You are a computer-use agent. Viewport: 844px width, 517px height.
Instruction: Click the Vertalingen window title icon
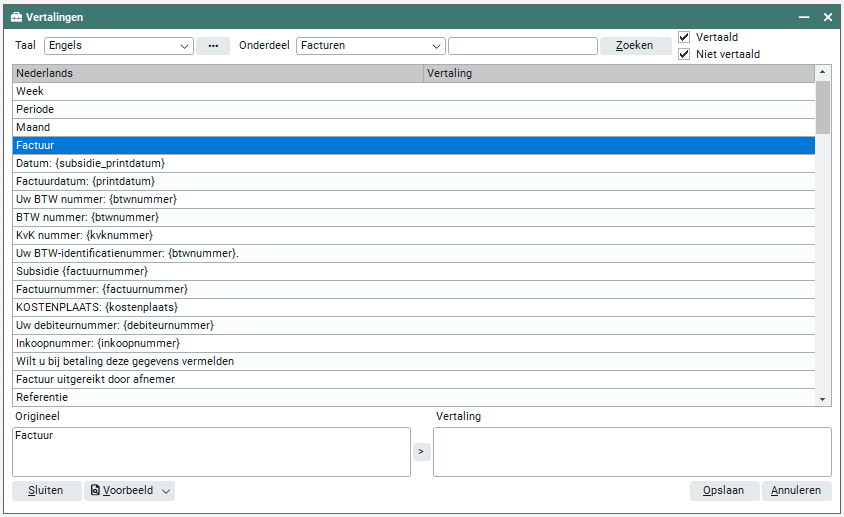[17, 17]
